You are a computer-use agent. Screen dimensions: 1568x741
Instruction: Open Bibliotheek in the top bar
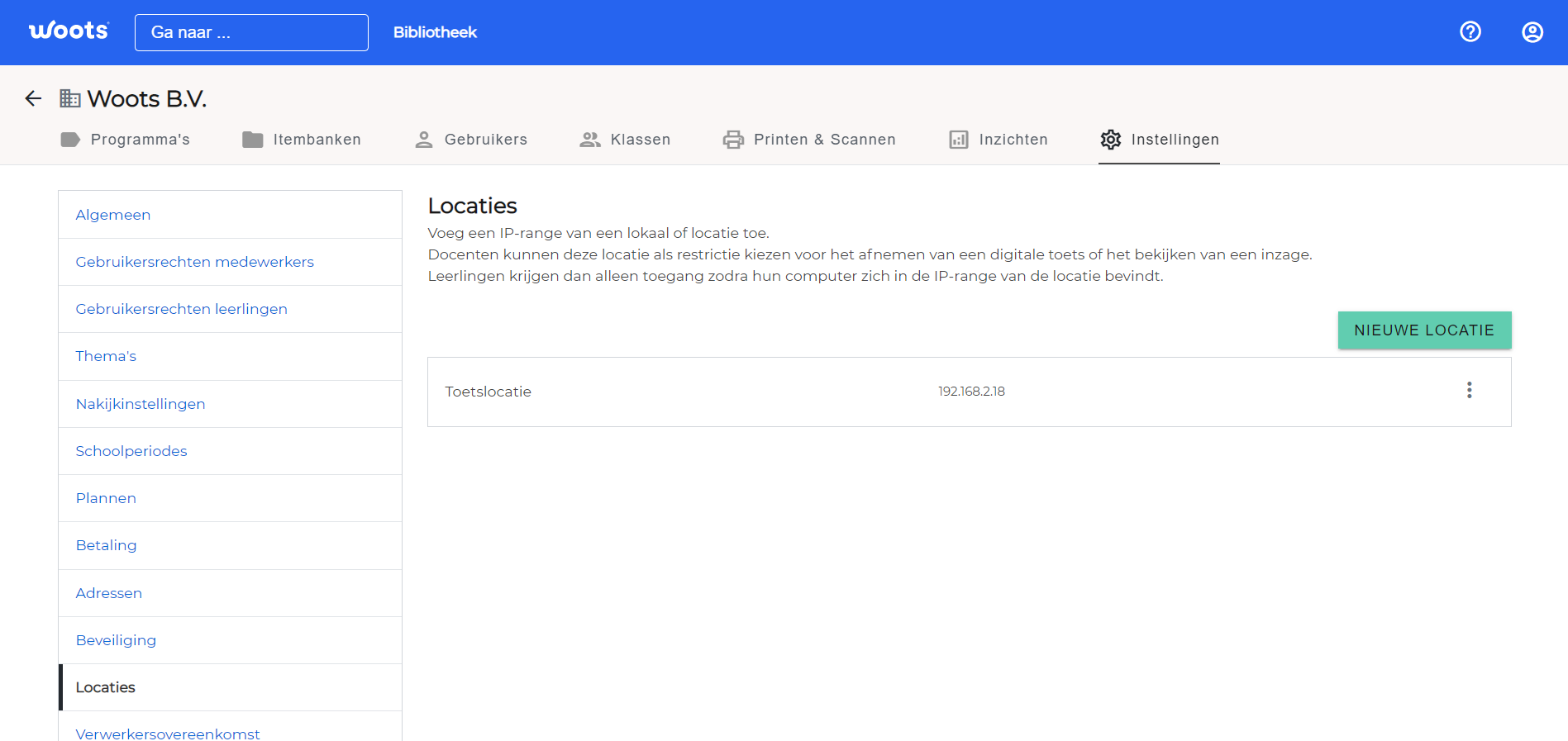point(435,32)
